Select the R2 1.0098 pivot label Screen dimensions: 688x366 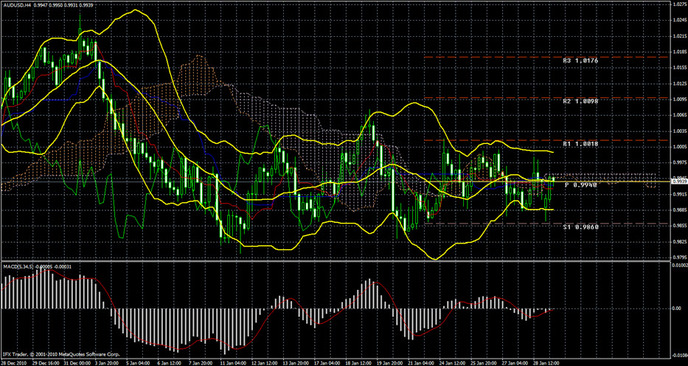coord(580,101)
